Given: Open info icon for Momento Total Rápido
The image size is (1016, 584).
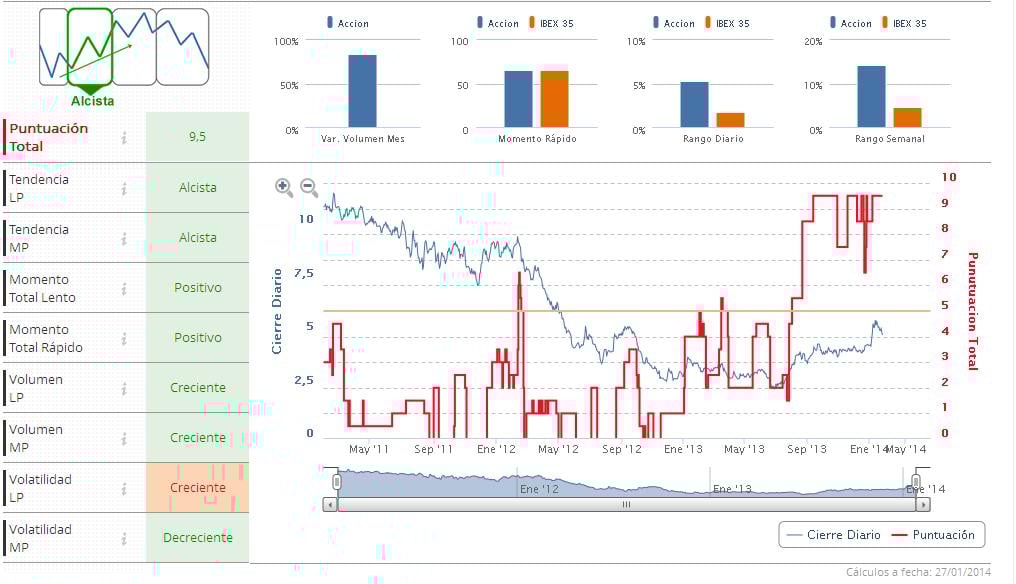Looking at the screenshot, I should [124, 338].
